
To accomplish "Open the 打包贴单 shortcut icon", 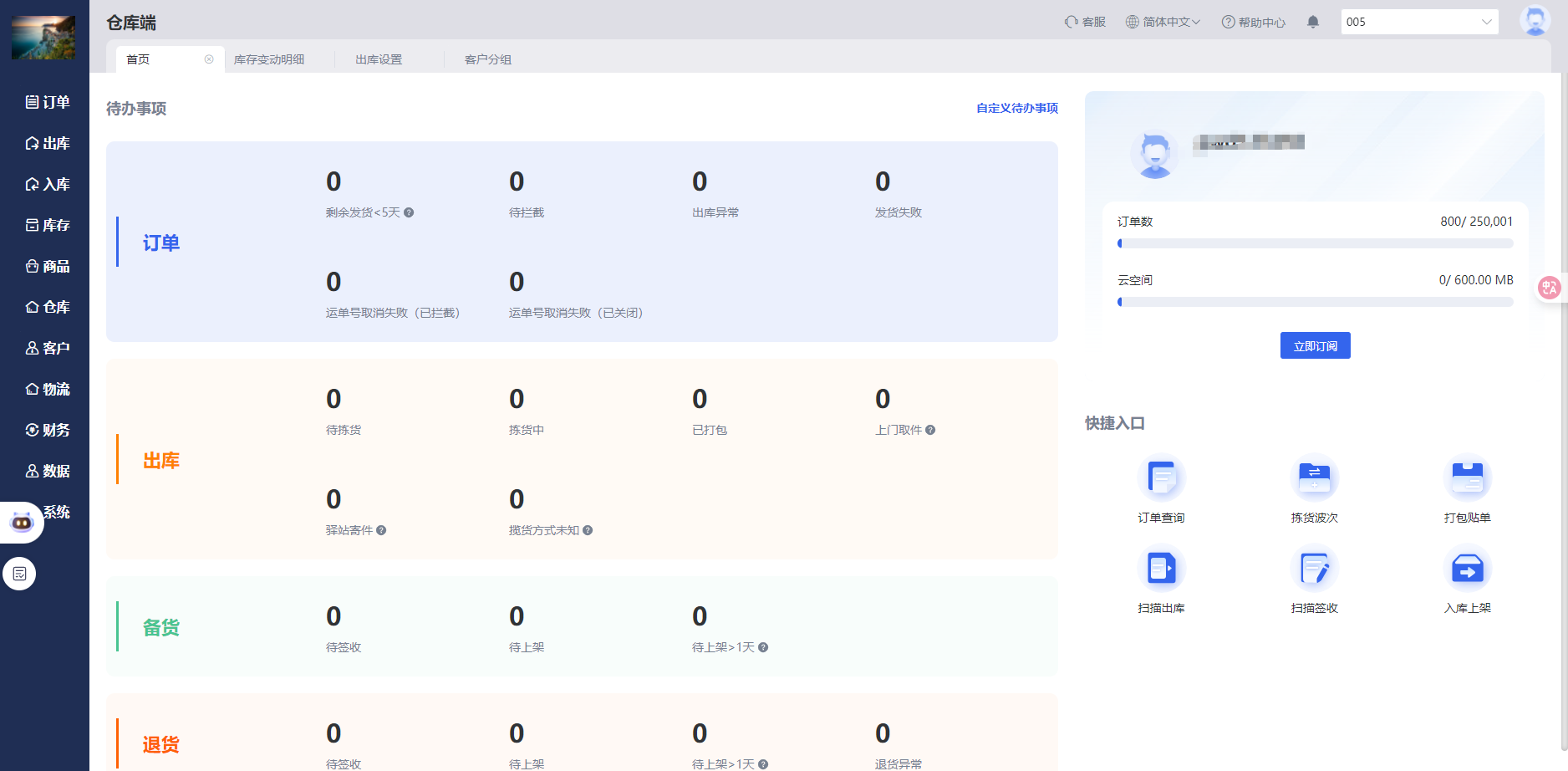I will 1467,478.
